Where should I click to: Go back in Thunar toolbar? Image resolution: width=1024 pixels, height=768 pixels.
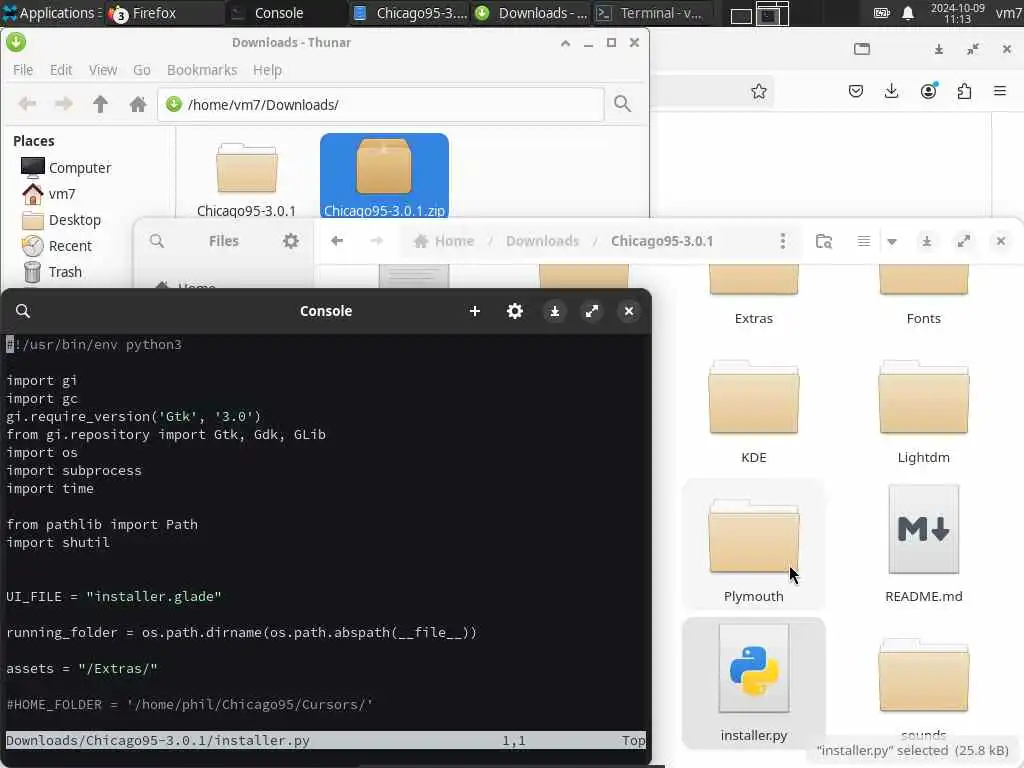click(x=27, y=104)
